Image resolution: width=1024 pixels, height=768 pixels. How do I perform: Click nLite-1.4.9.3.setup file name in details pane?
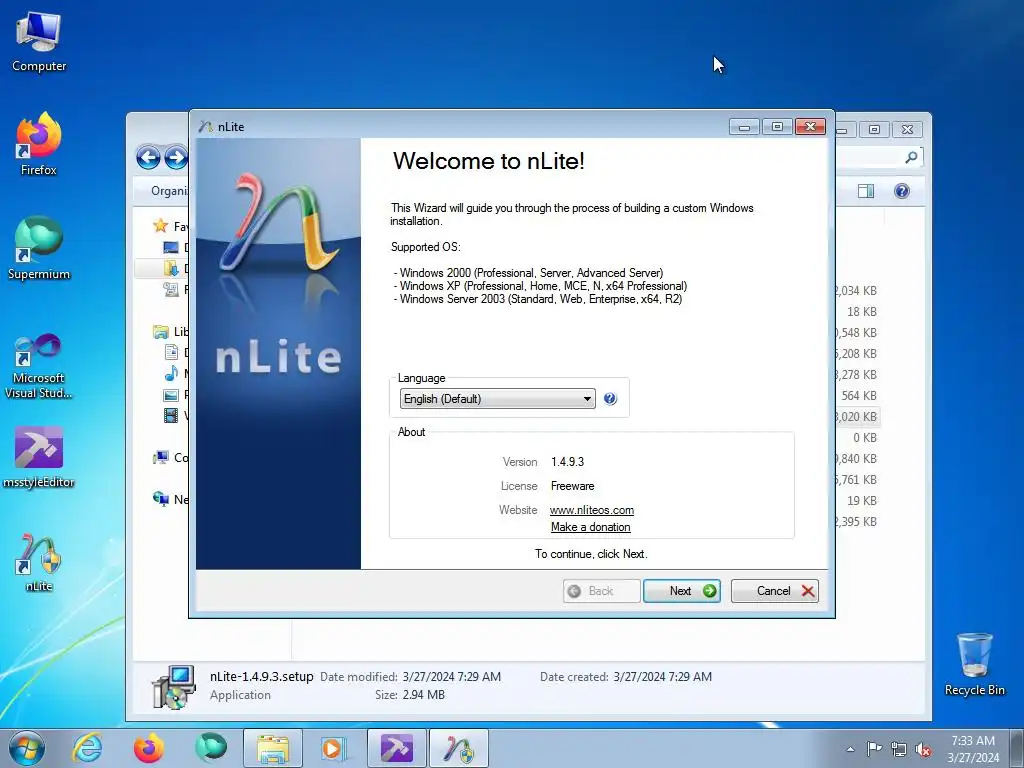click(x=261, y=677)
